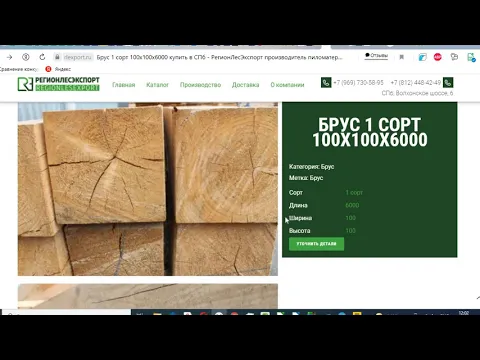Click phone icon left of +7 (969) number

point(326,82)
